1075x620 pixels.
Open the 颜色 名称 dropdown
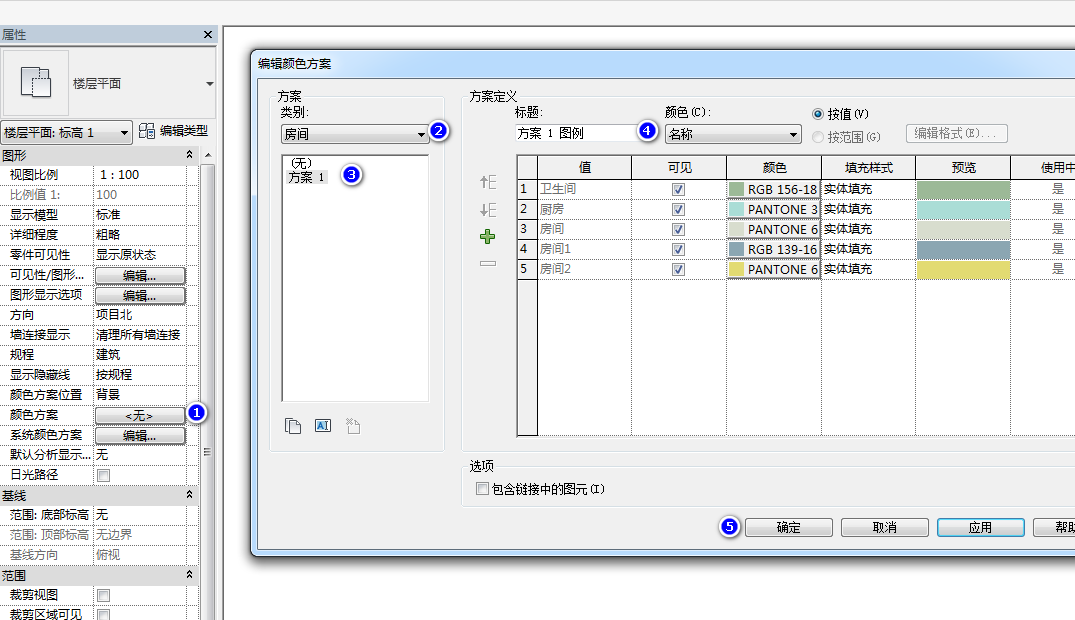pos(733,134)
